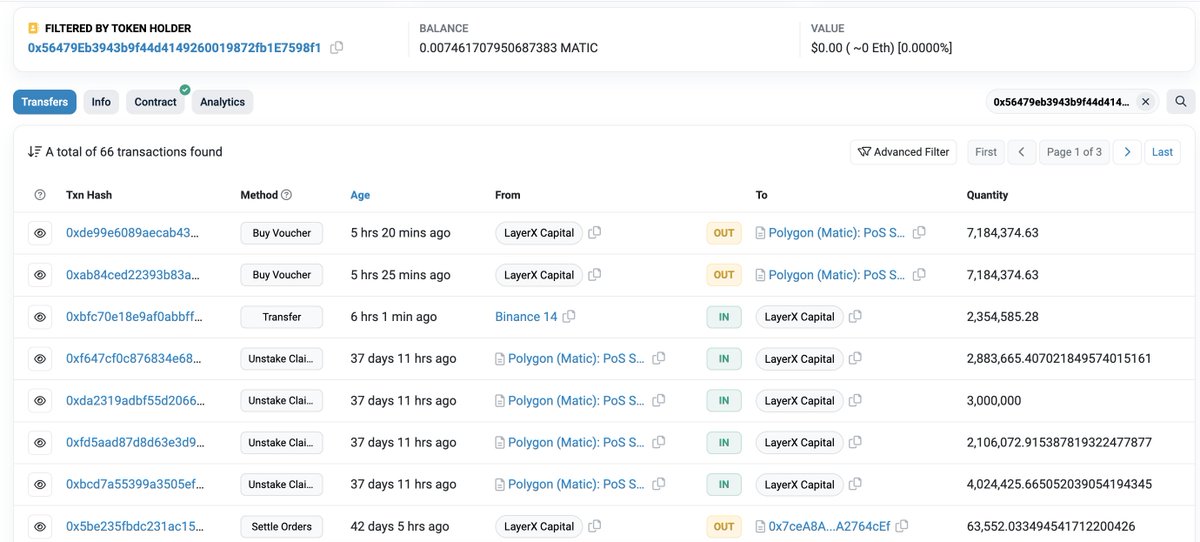Image resolution: width=1200 pixels, height=542 pixels.
Task: Click LayerX Capital From tag in 0xde99e row
Action: coord(539,233)
